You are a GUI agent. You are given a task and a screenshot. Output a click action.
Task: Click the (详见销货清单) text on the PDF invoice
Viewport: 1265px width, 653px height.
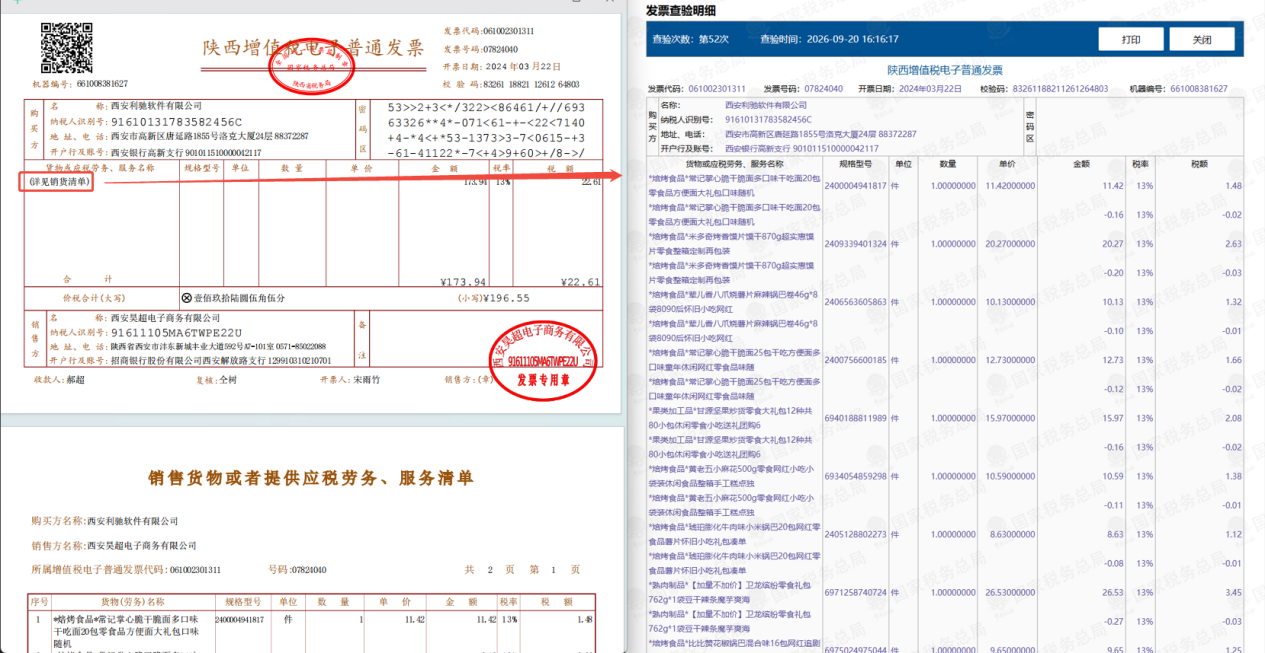point(59,182)
